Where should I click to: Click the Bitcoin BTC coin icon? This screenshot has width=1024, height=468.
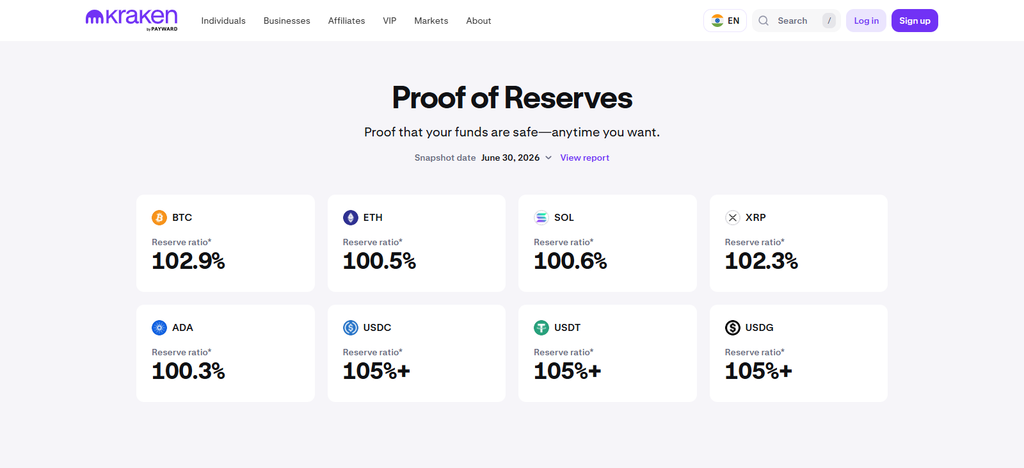tap(159, 217)
